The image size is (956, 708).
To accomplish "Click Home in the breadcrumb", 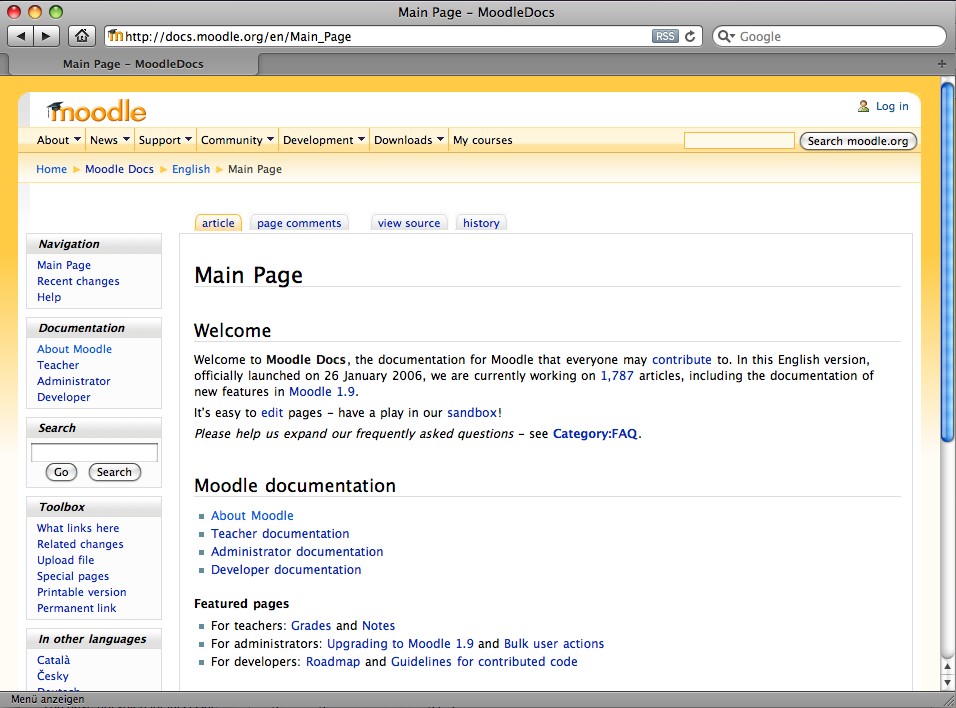I will tap(51, 169).
